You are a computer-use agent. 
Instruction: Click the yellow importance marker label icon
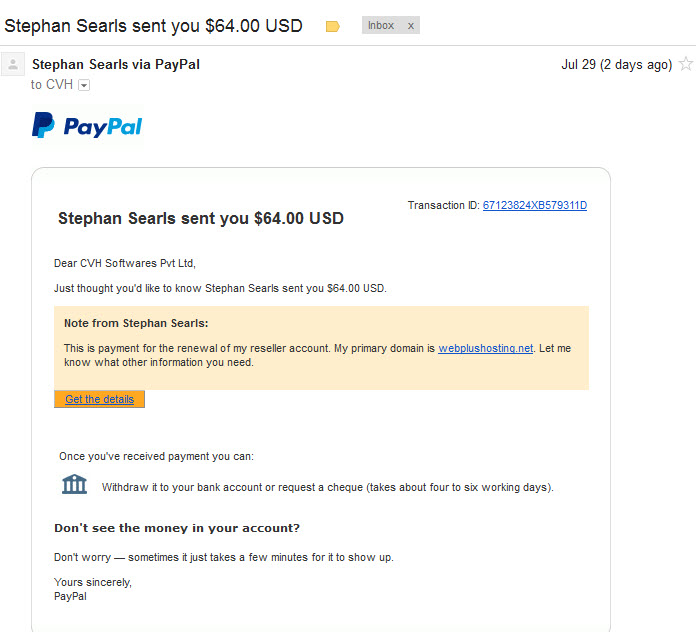(332, 27)
